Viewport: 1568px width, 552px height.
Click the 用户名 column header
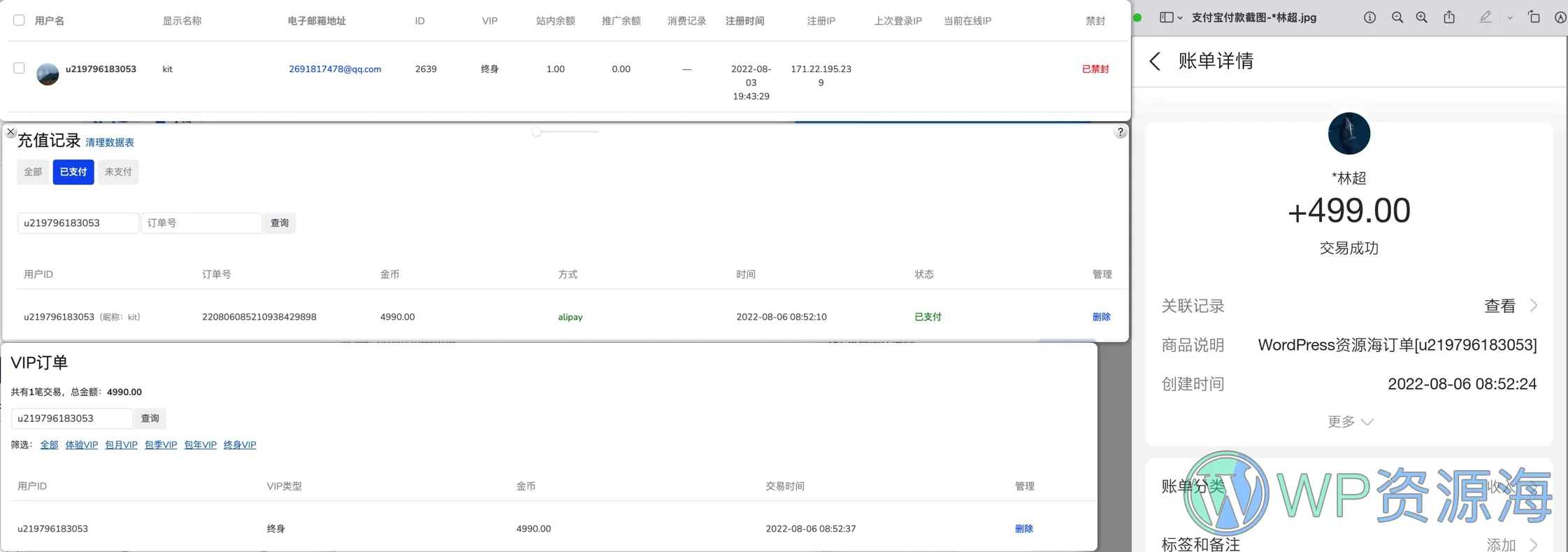[50, 21]
